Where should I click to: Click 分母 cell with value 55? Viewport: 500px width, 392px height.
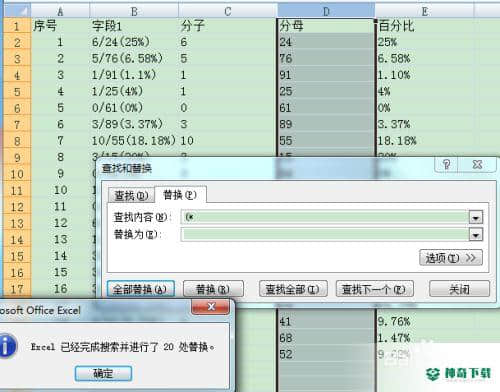pyautogui.click(x=326, y=141)
